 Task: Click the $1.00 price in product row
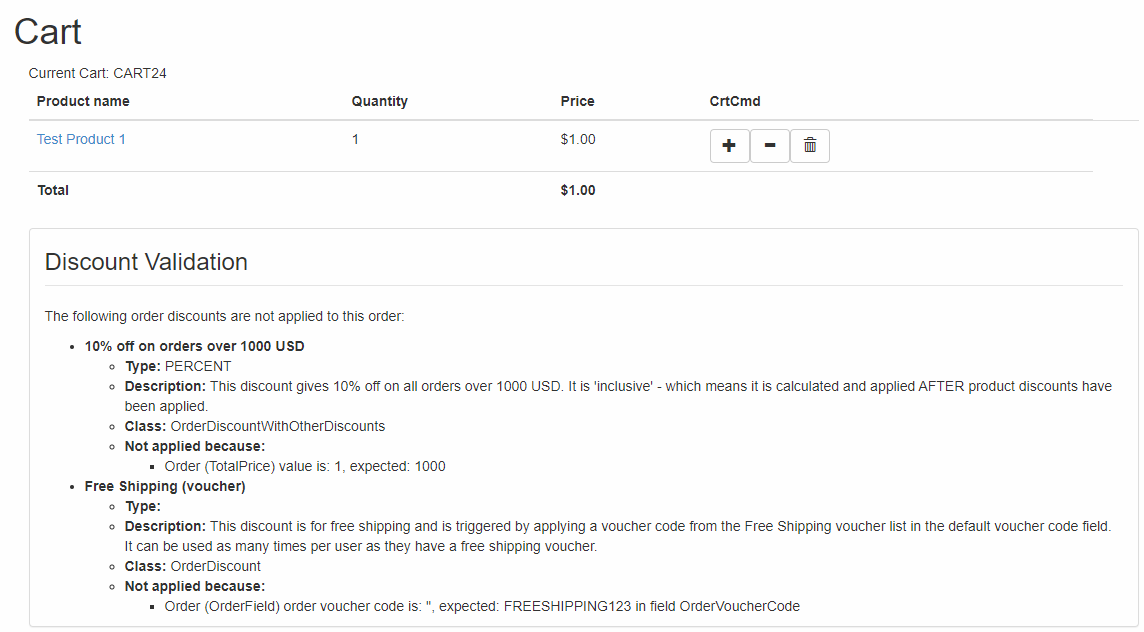(x=578, y=139)
